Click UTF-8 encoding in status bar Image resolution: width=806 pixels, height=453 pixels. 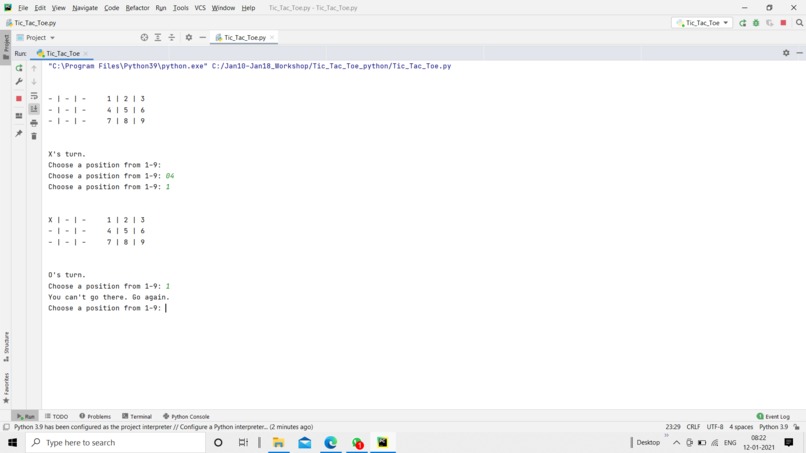coord(715,427)
